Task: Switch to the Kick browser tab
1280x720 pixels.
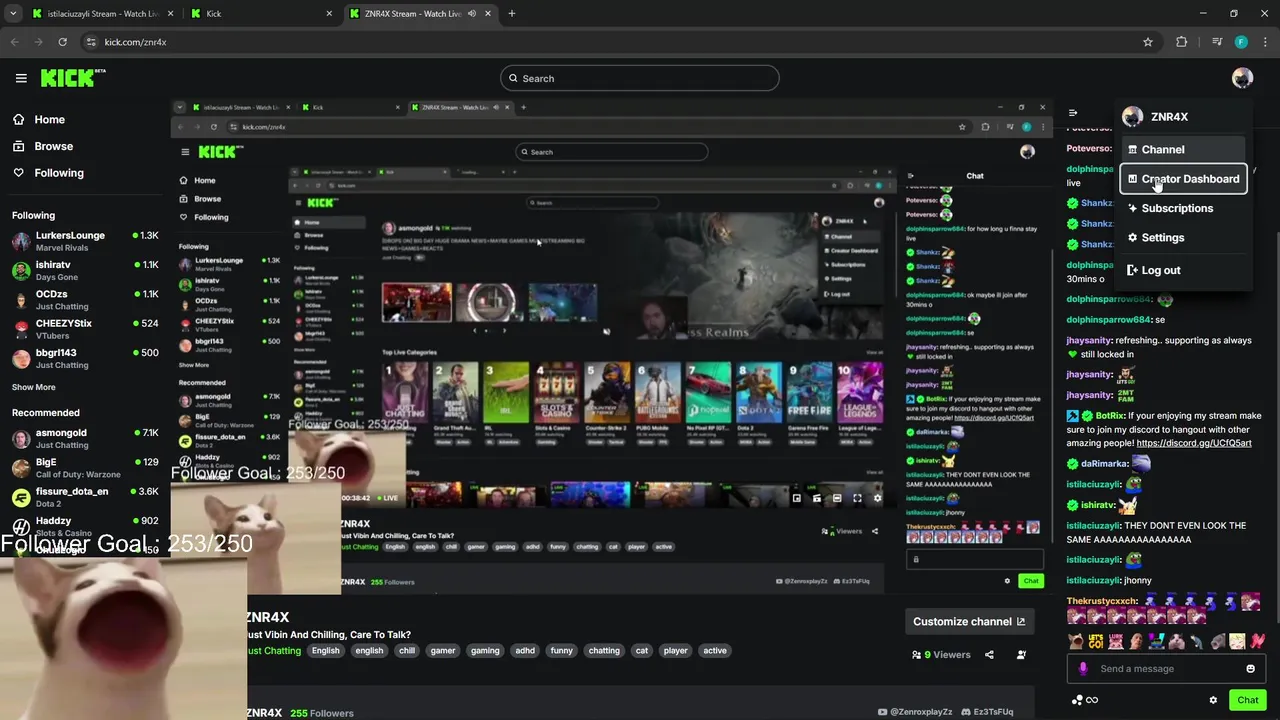Action: tap(261, 14)
